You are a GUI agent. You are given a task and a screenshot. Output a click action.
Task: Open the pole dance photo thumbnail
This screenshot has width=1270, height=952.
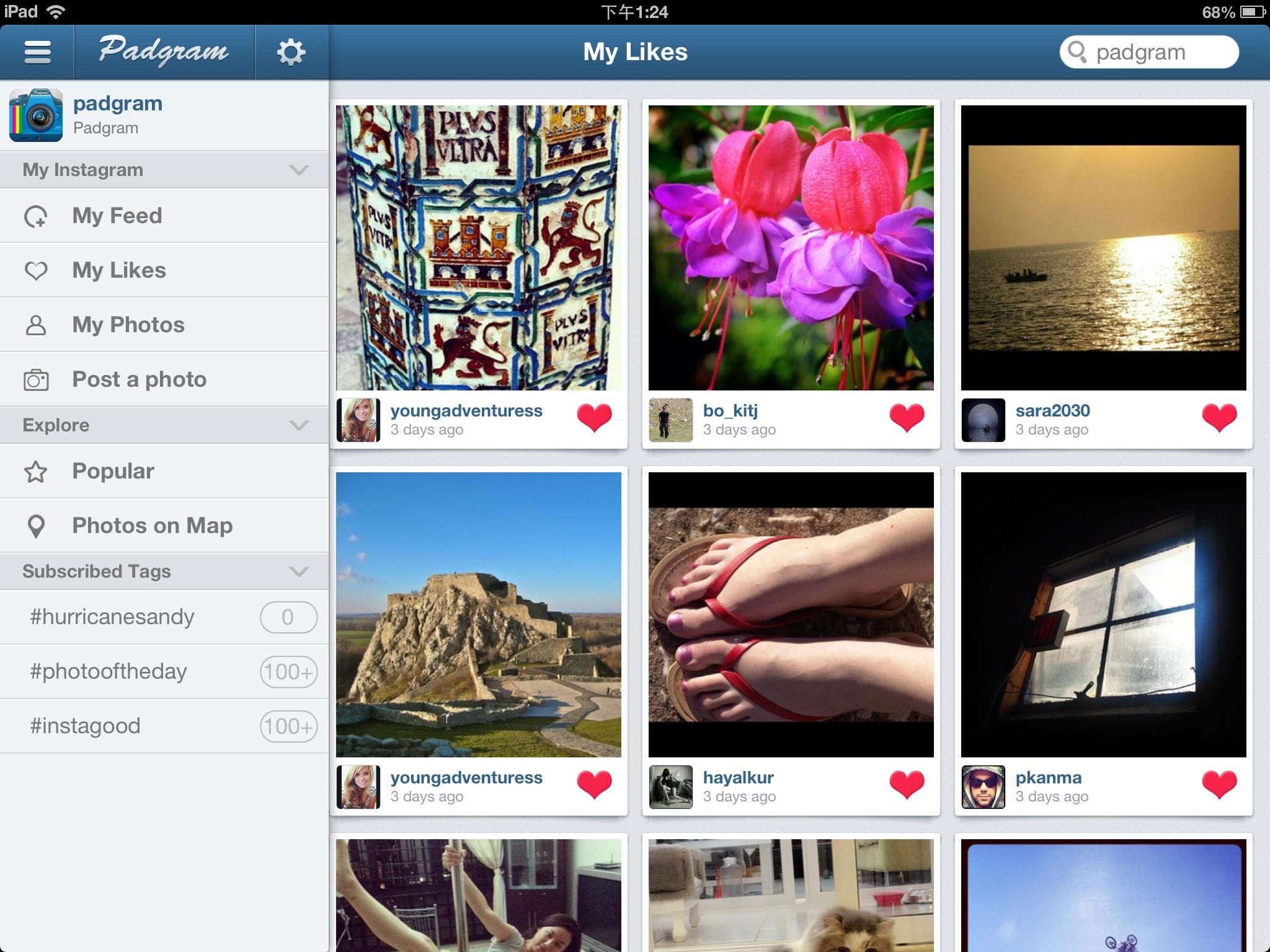coord(479,896)
